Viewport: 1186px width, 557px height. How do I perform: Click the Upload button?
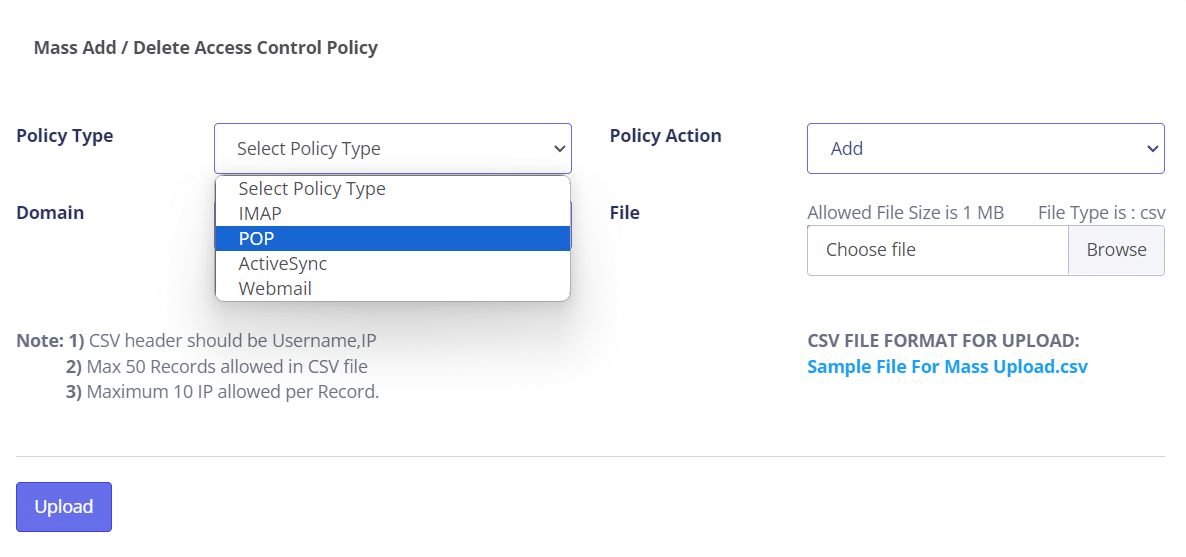(64, 507)
